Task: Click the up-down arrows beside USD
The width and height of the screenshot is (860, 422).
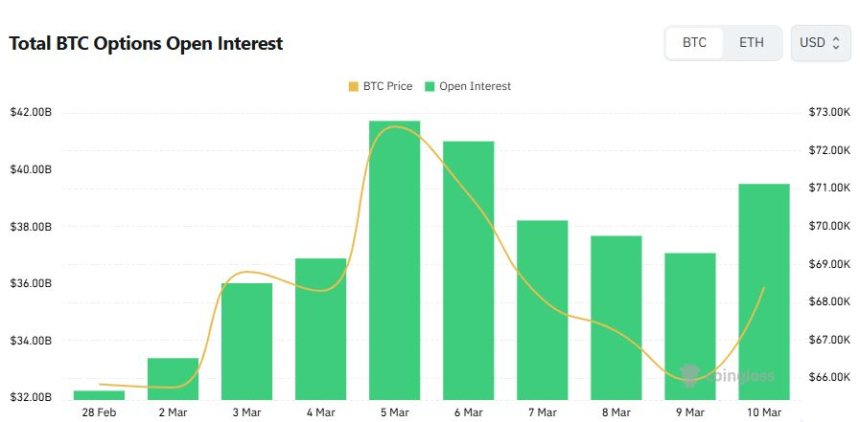Action: click(x=836, y=43)
